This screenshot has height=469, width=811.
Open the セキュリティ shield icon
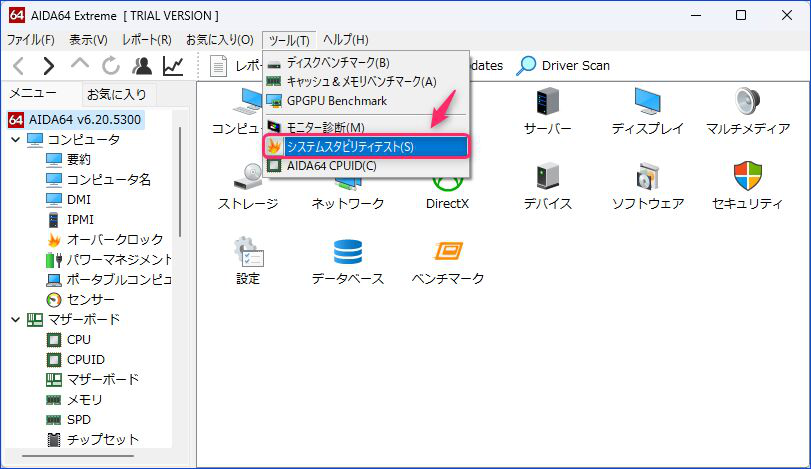747,176
